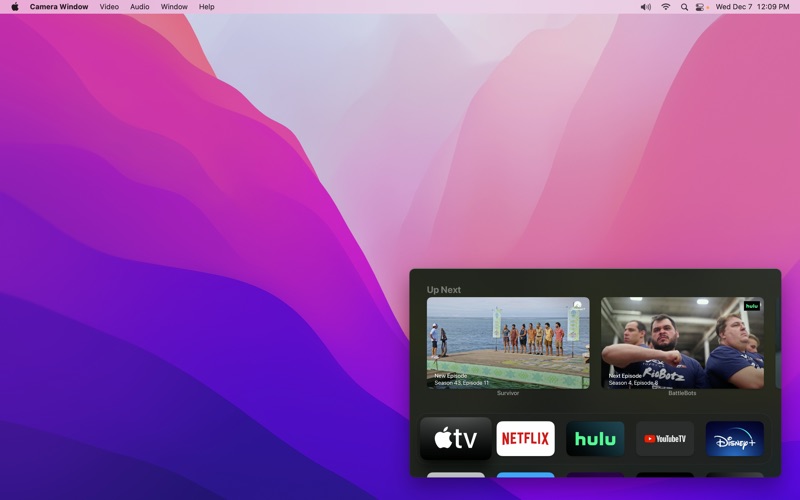Click the Season 43, Episode 11 text
Viewport: 800px width, 500px height.
461,383
